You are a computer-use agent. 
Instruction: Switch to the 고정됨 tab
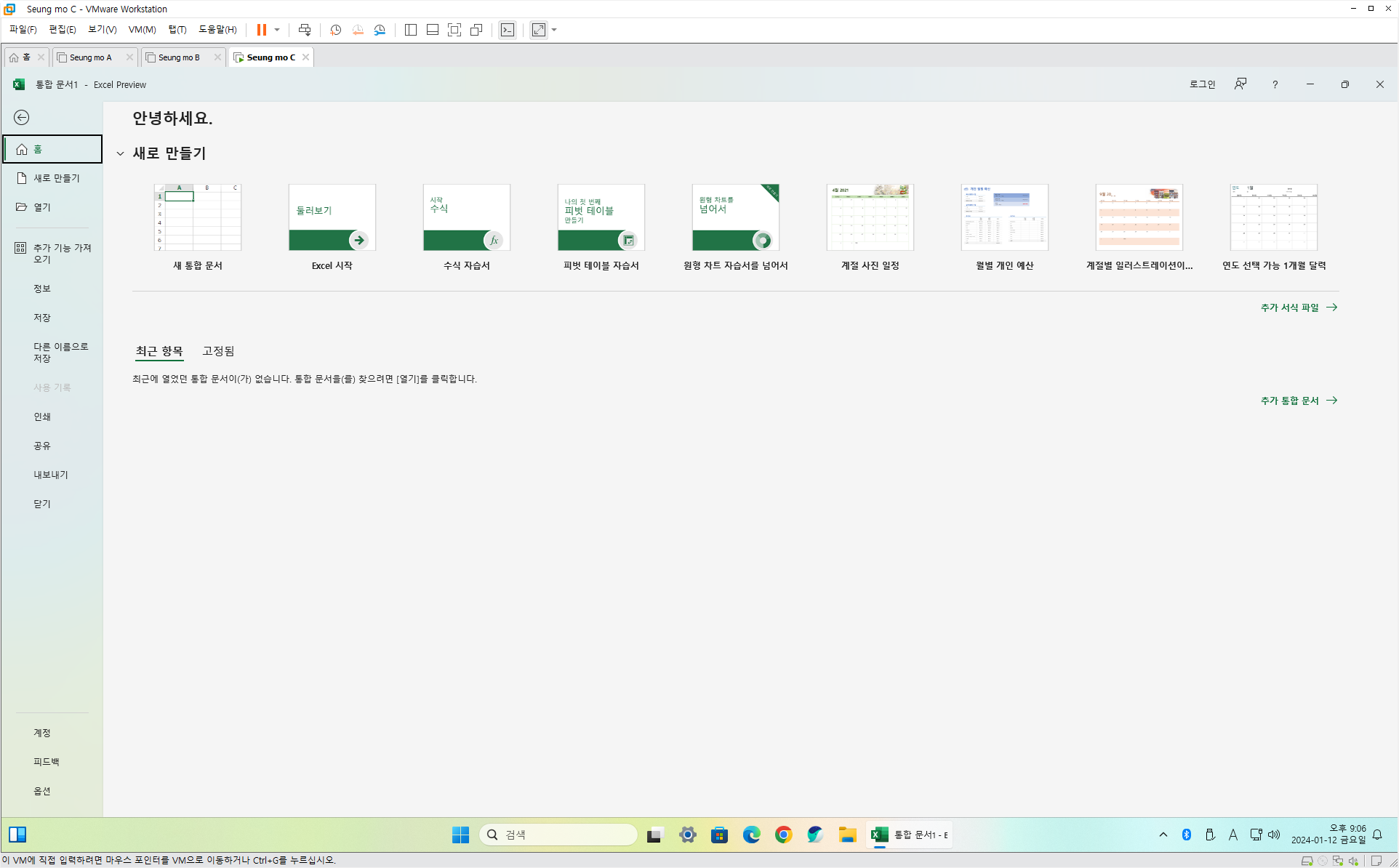coord(218,351)
